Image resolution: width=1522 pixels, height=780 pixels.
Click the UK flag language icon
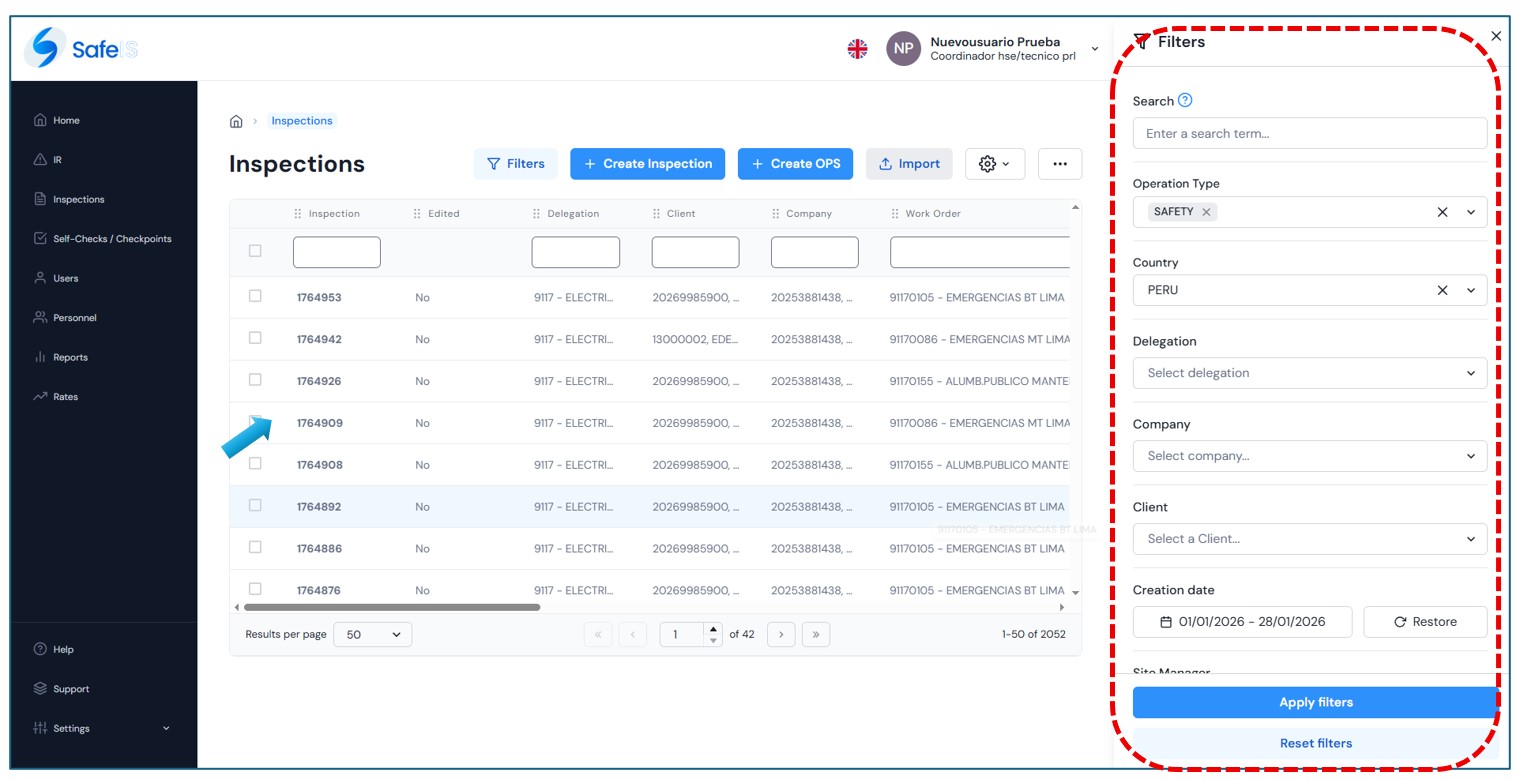click(857, 49)
